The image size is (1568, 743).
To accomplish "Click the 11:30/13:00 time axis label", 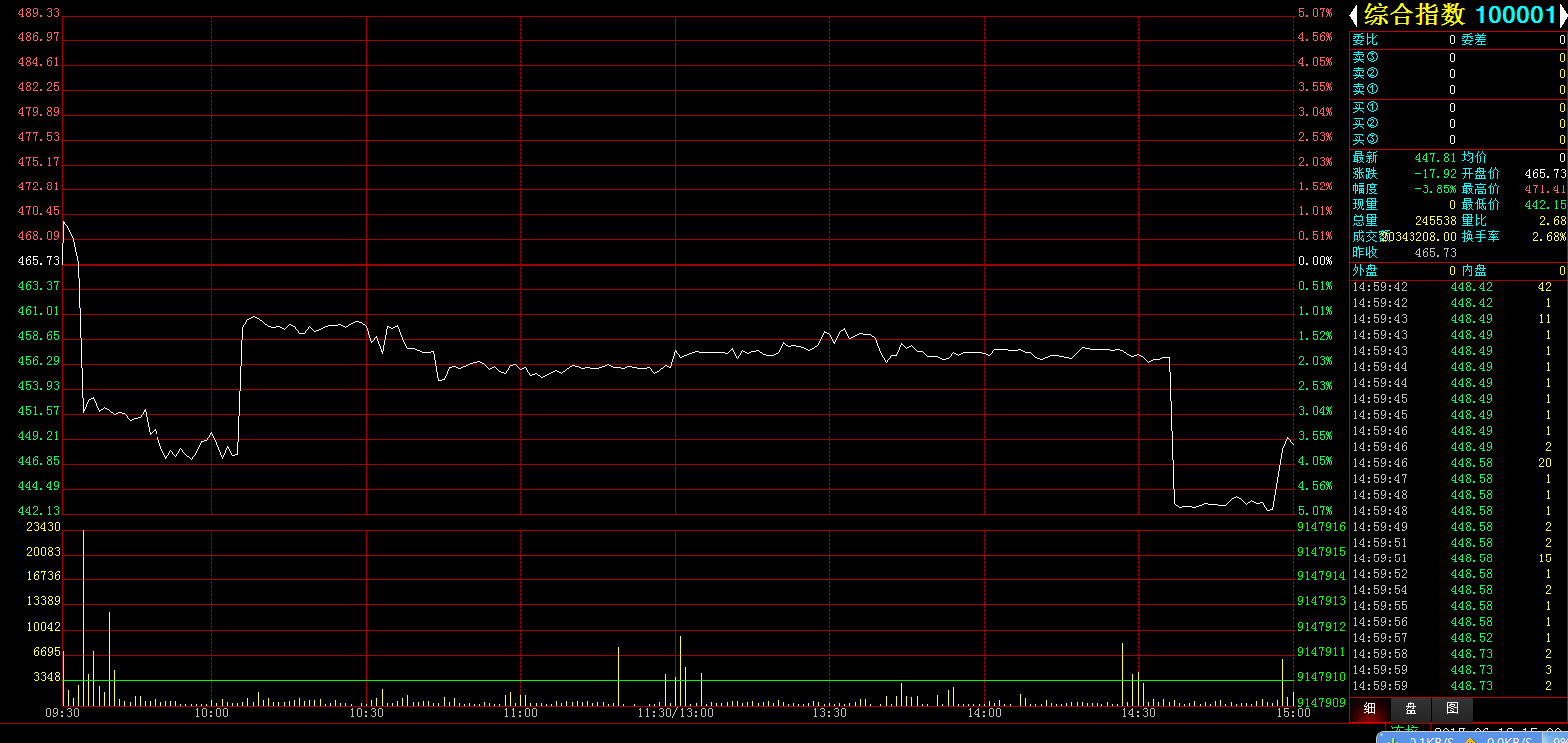I will [676, 713].
